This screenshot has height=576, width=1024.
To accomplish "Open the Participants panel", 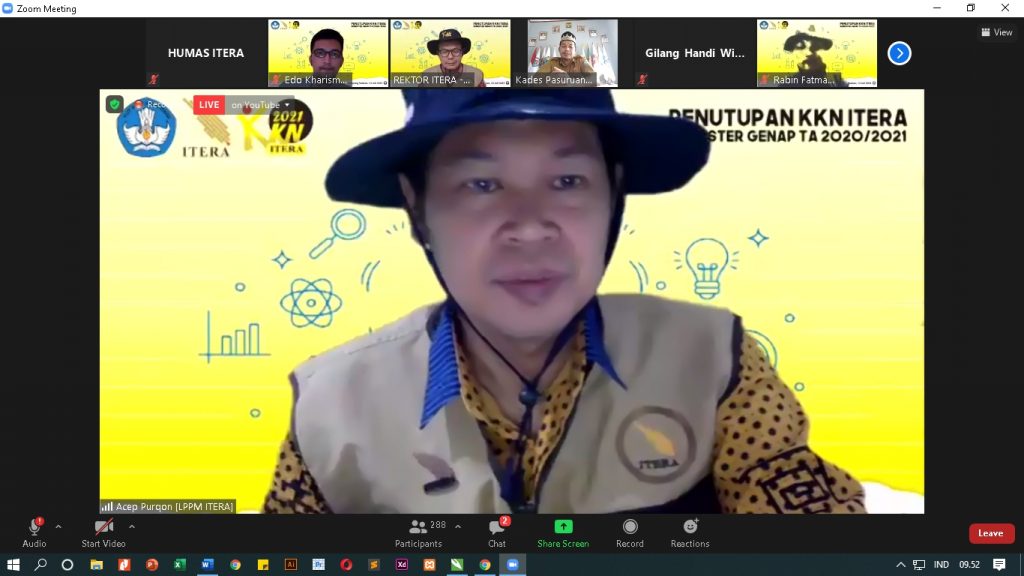I will (418, 533).
